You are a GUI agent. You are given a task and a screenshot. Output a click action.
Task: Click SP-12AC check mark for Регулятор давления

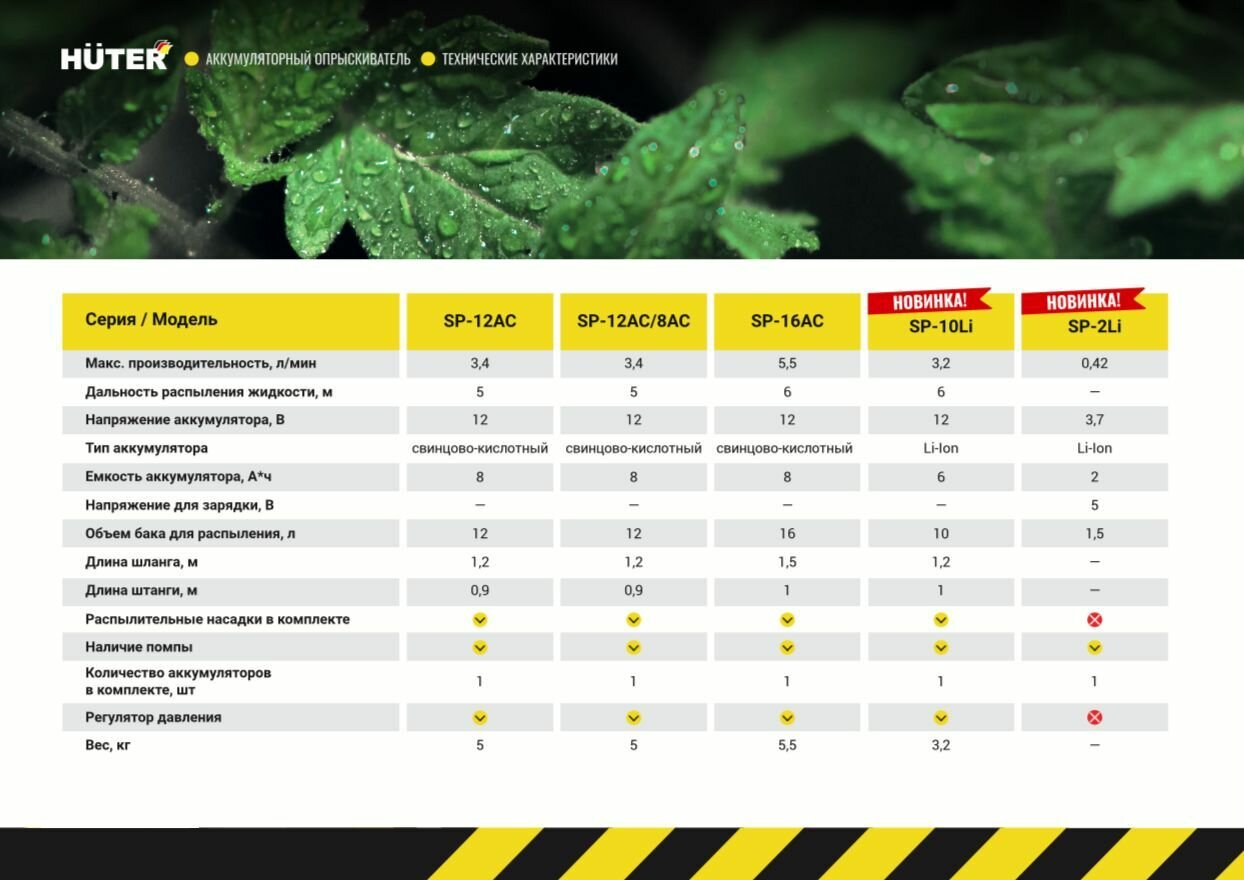(x=480, y=717)
